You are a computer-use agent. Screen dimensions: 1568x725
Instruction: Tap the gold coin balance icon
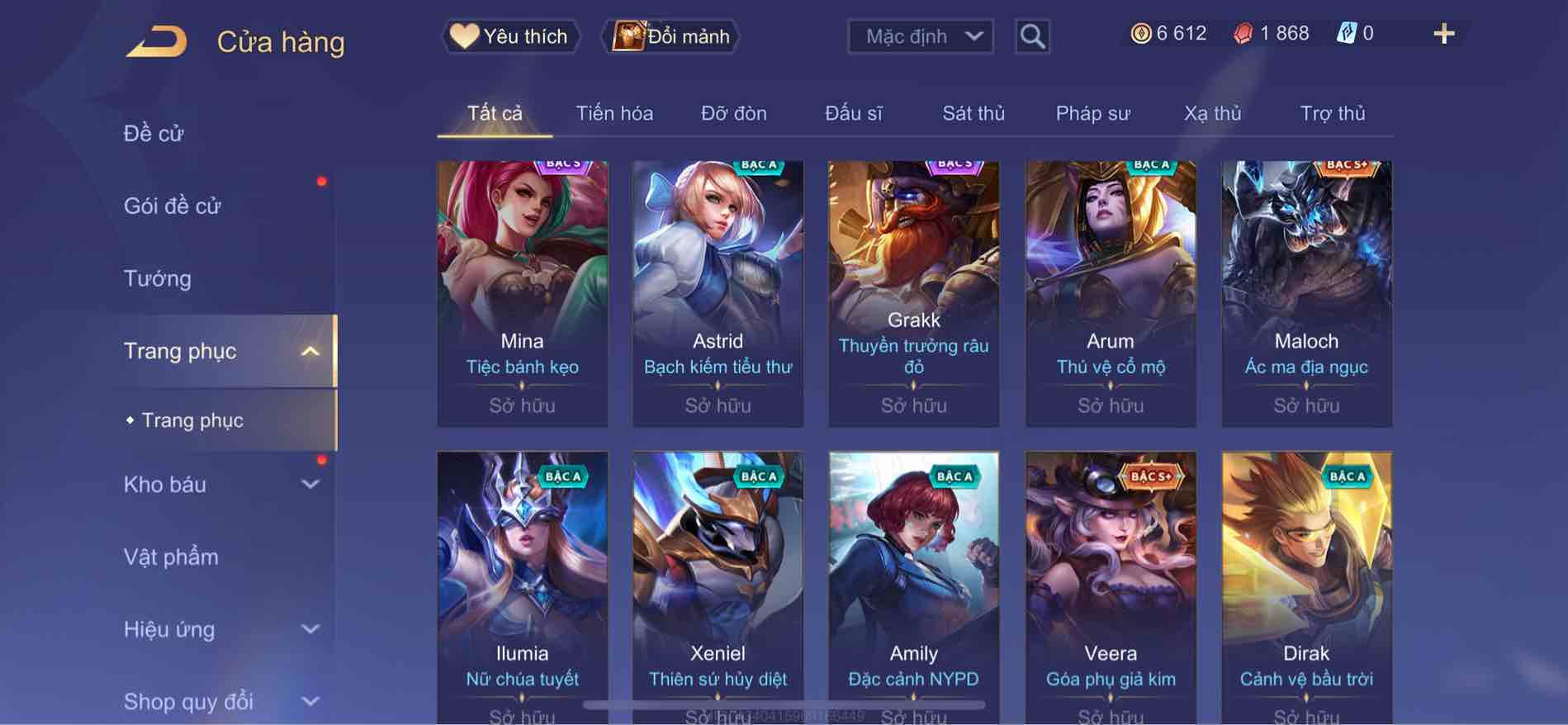pyautogui.click(x=1140, y=34)
